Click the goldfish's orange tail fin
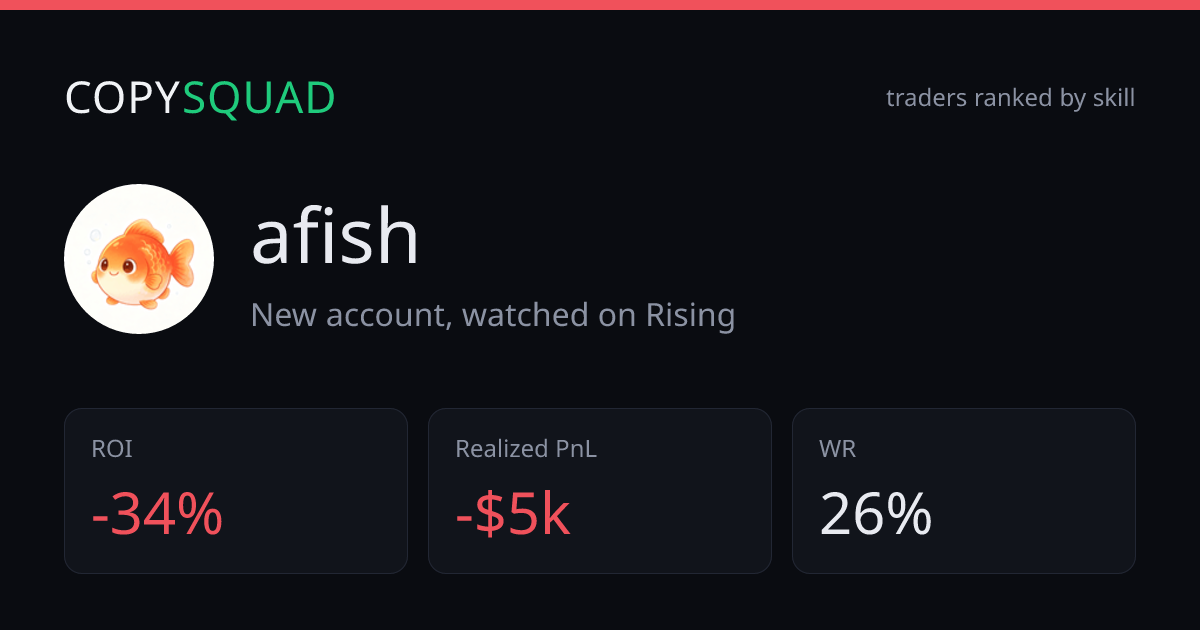This screenshot has height=630, width=1200. (182, 262)
